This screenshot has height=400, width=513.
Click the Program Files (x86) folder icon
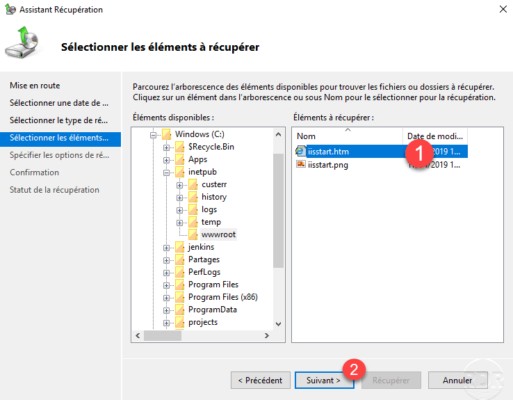pyautogui.click(x=180, y=297)
